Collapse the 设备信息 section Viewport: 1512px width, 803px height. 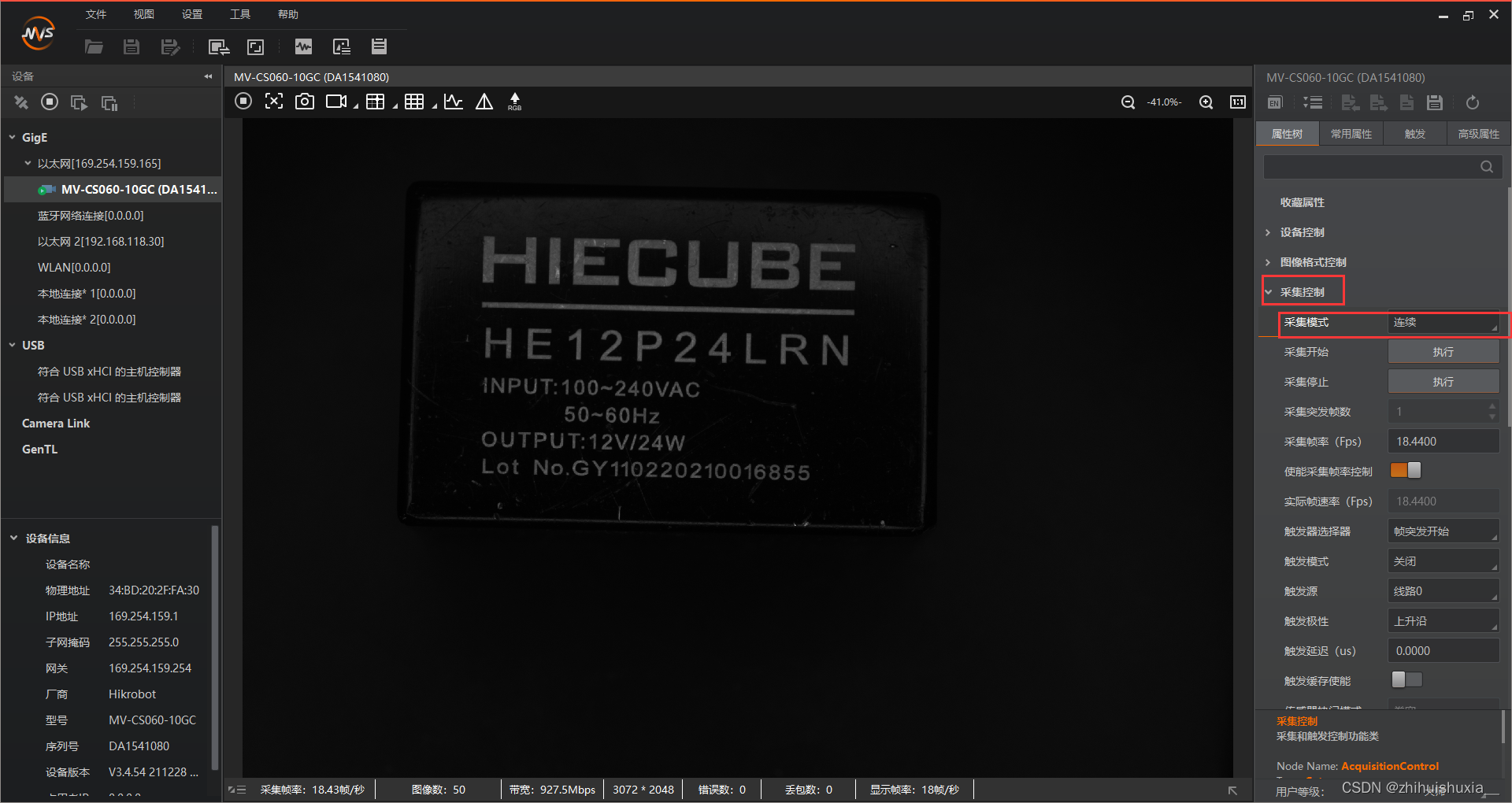13,538
